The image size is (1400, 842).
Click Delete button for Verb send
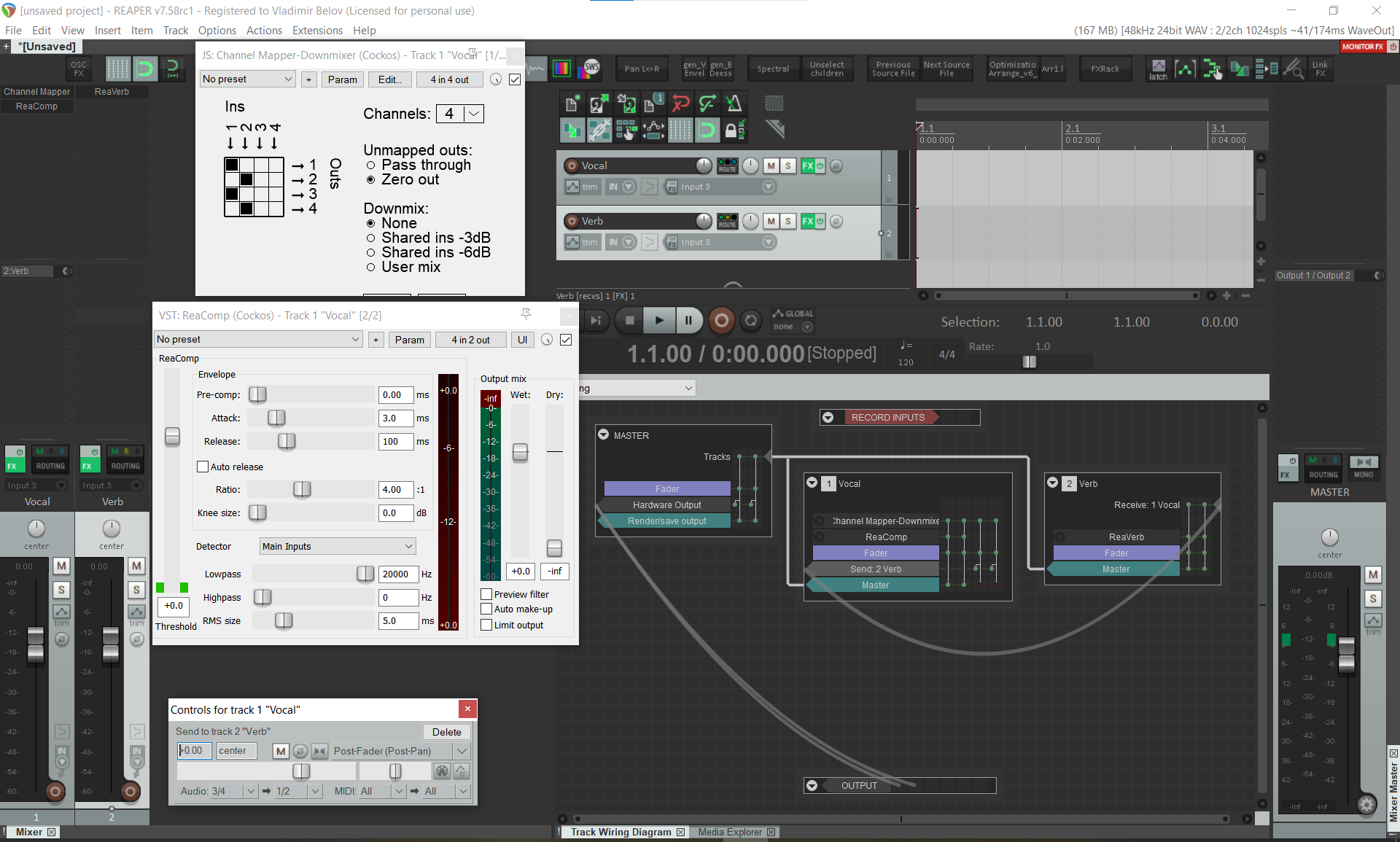coord(446,732)
